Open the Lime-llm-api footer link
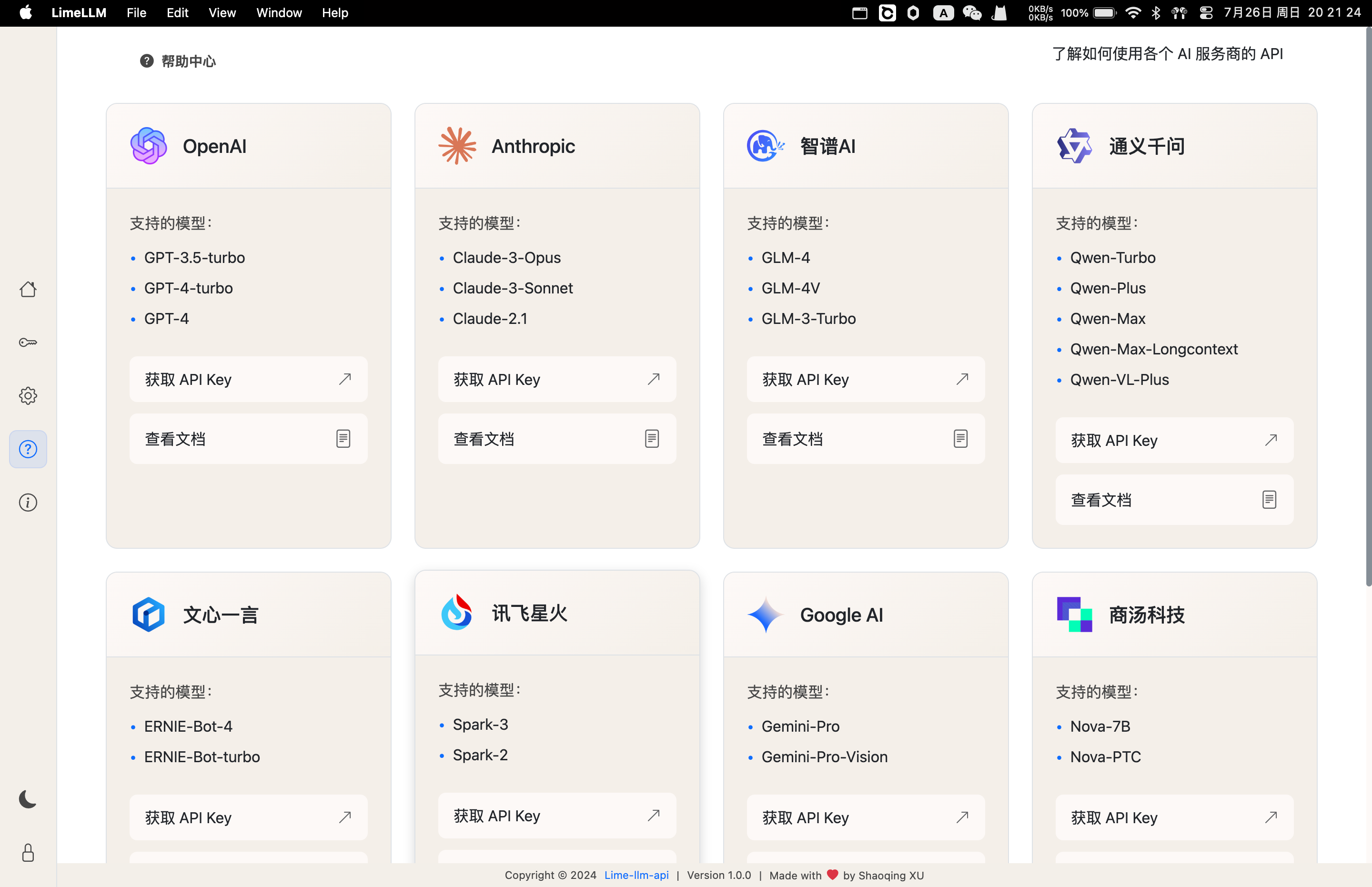Screen dimensions: 1372x887 (636, 875)
